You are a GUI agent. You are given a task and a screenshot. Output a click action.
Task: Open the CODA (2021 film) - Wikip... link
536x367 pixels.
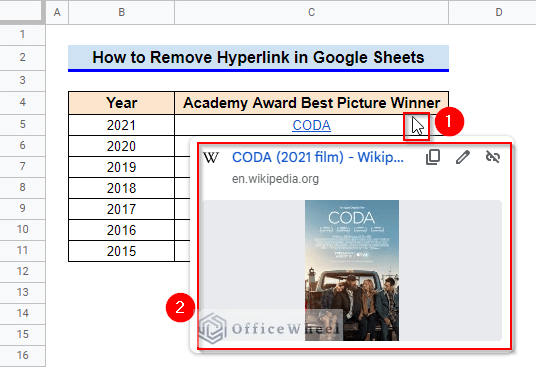318,157
